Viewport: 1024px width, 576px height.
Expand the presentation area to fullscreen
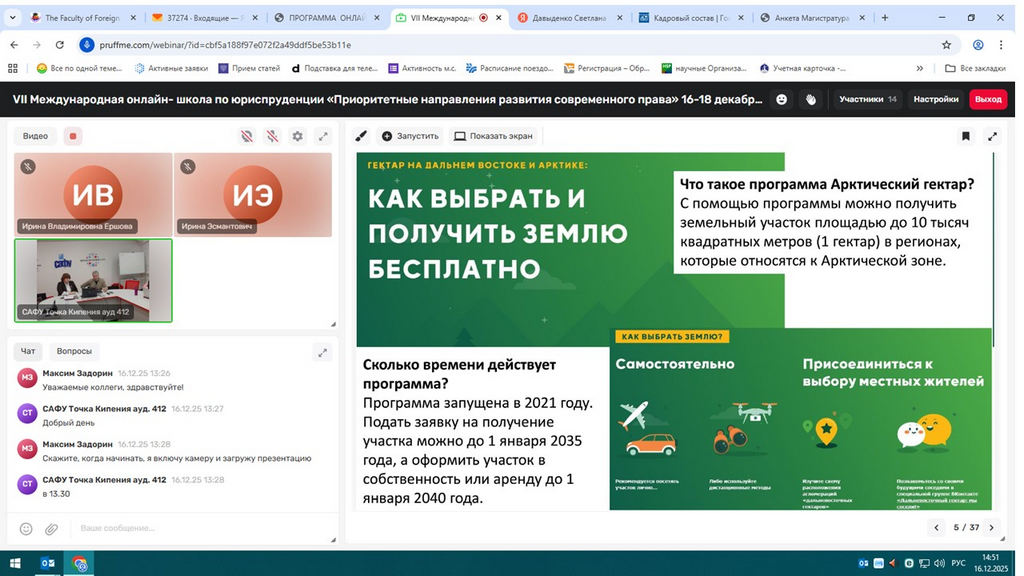[992, 136]
